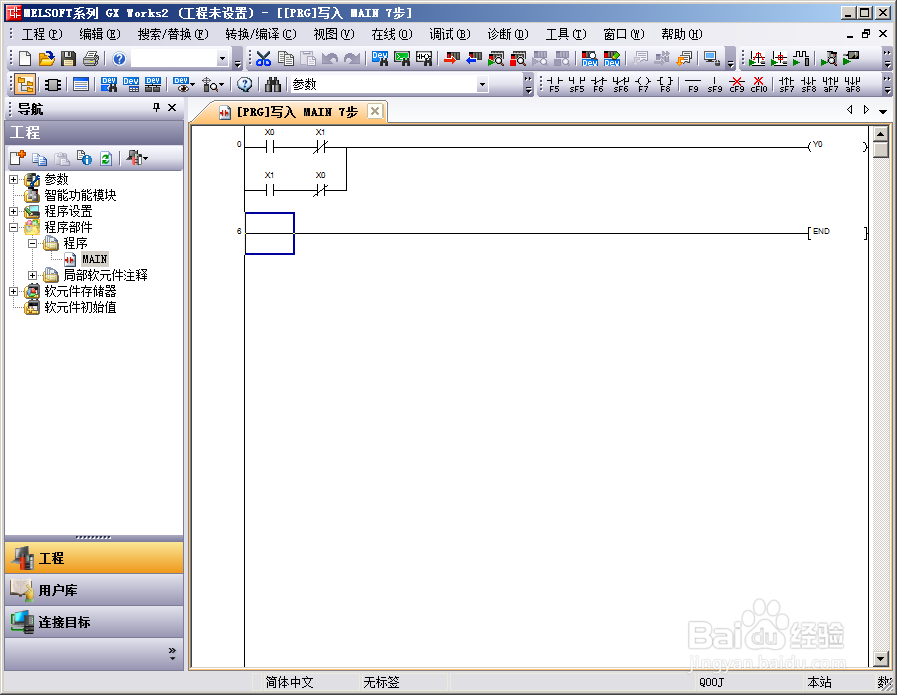
Task: Open the top toolbar empty combo dropdown
Action: click(x=223, y=58)
